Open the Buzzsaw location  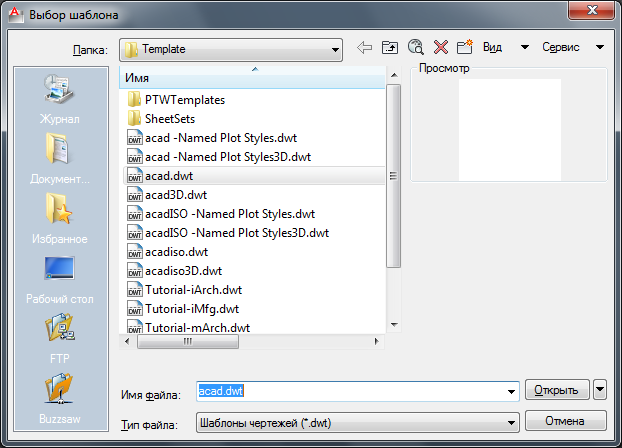click(x=60, y=398)
